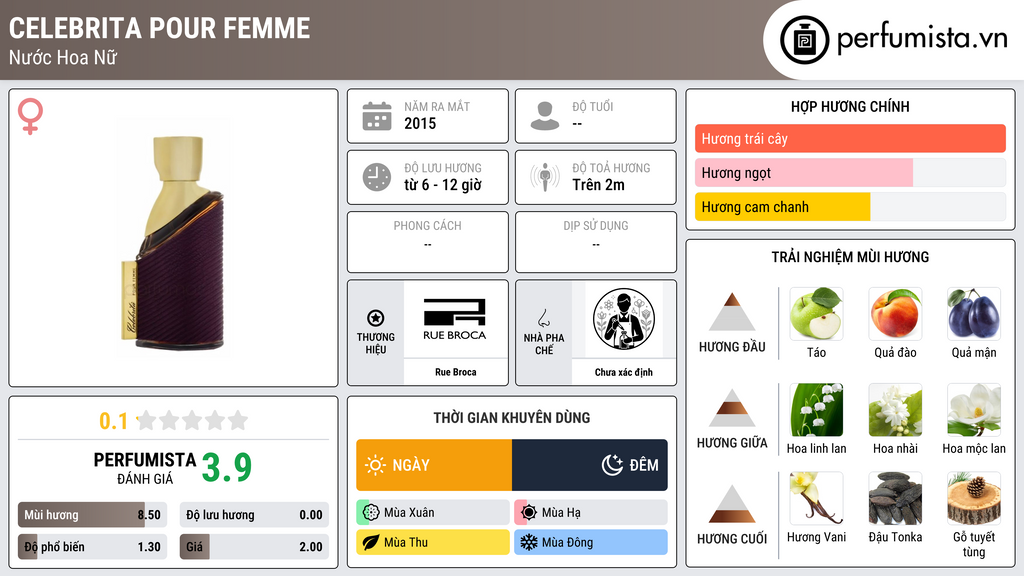Click the Celebrita perfume bottle photo

click(173, 238)
